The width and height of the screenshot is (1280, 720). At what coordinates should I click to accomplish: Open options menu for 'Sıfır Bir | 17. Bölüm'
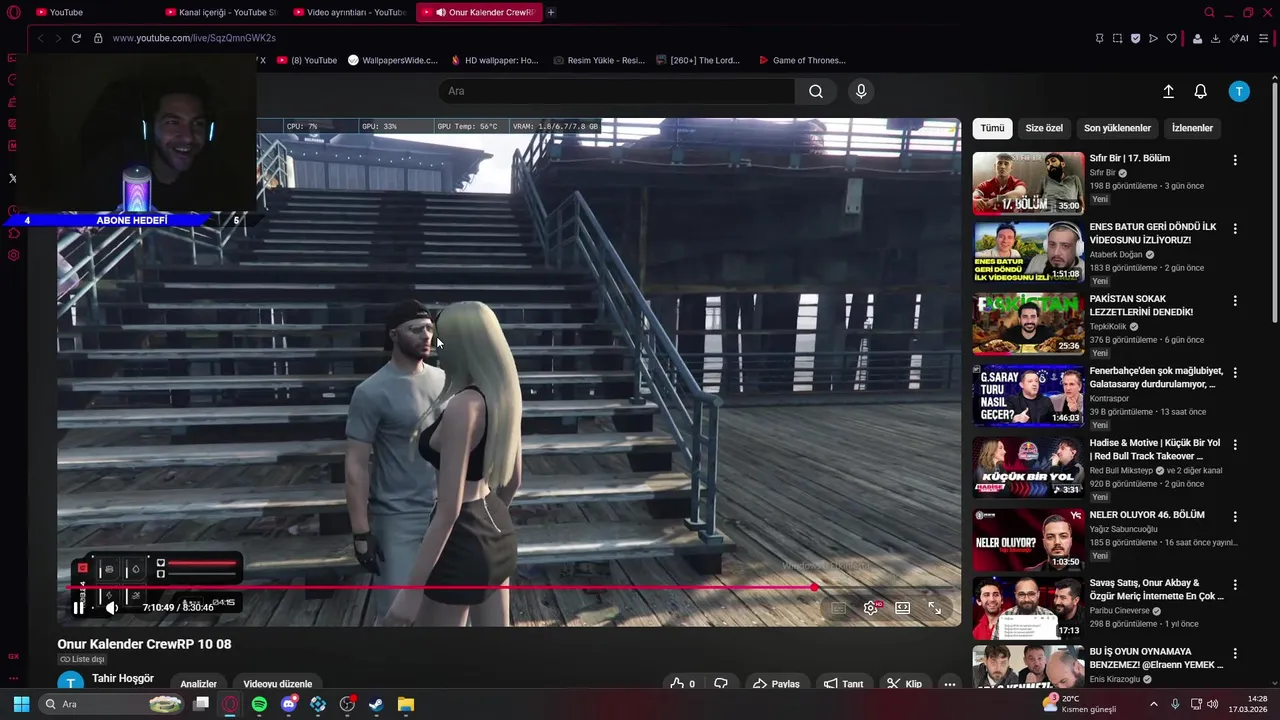point(1235,160)
